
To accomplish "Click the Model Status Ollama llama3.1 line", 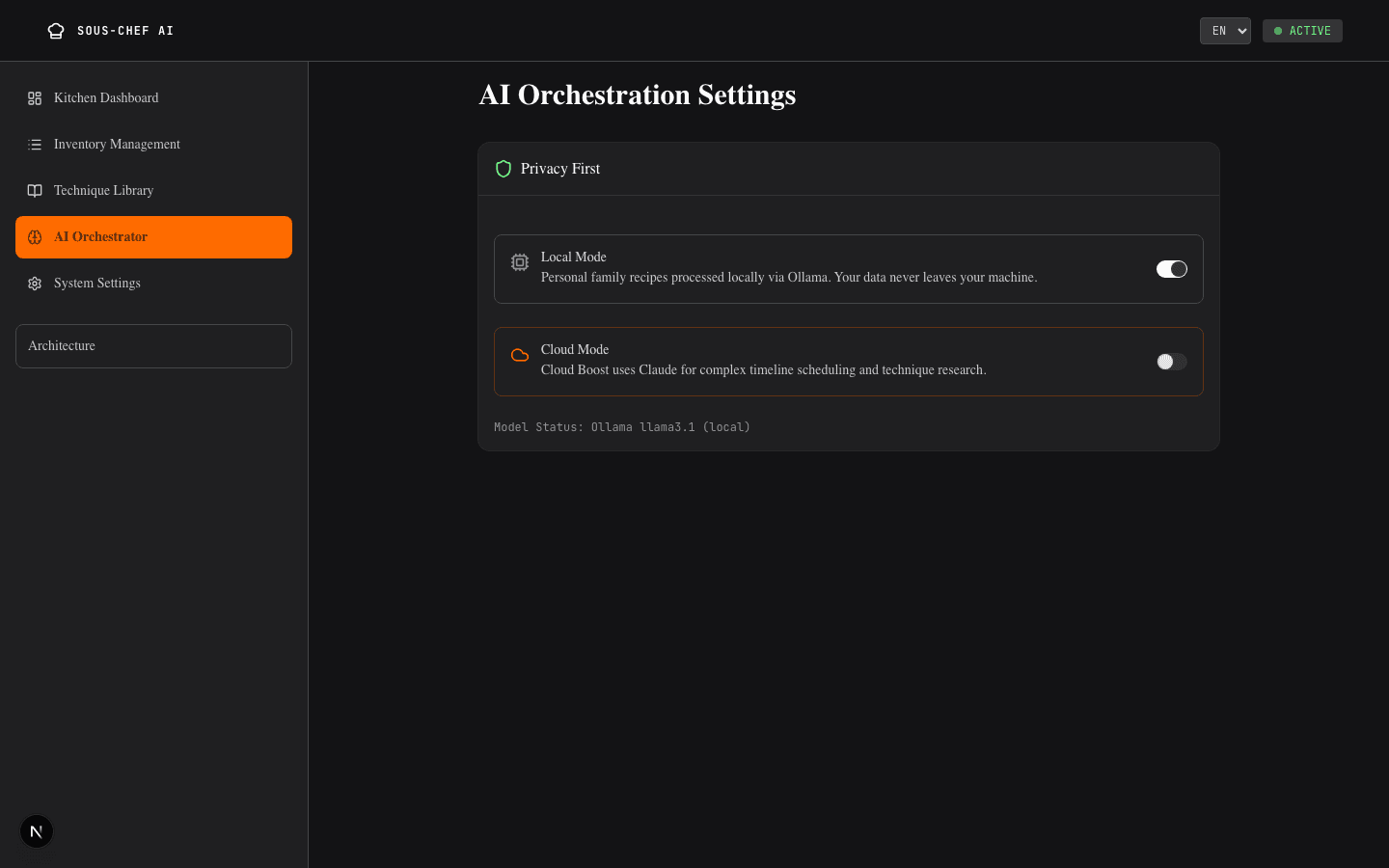I will pos(622,426).
